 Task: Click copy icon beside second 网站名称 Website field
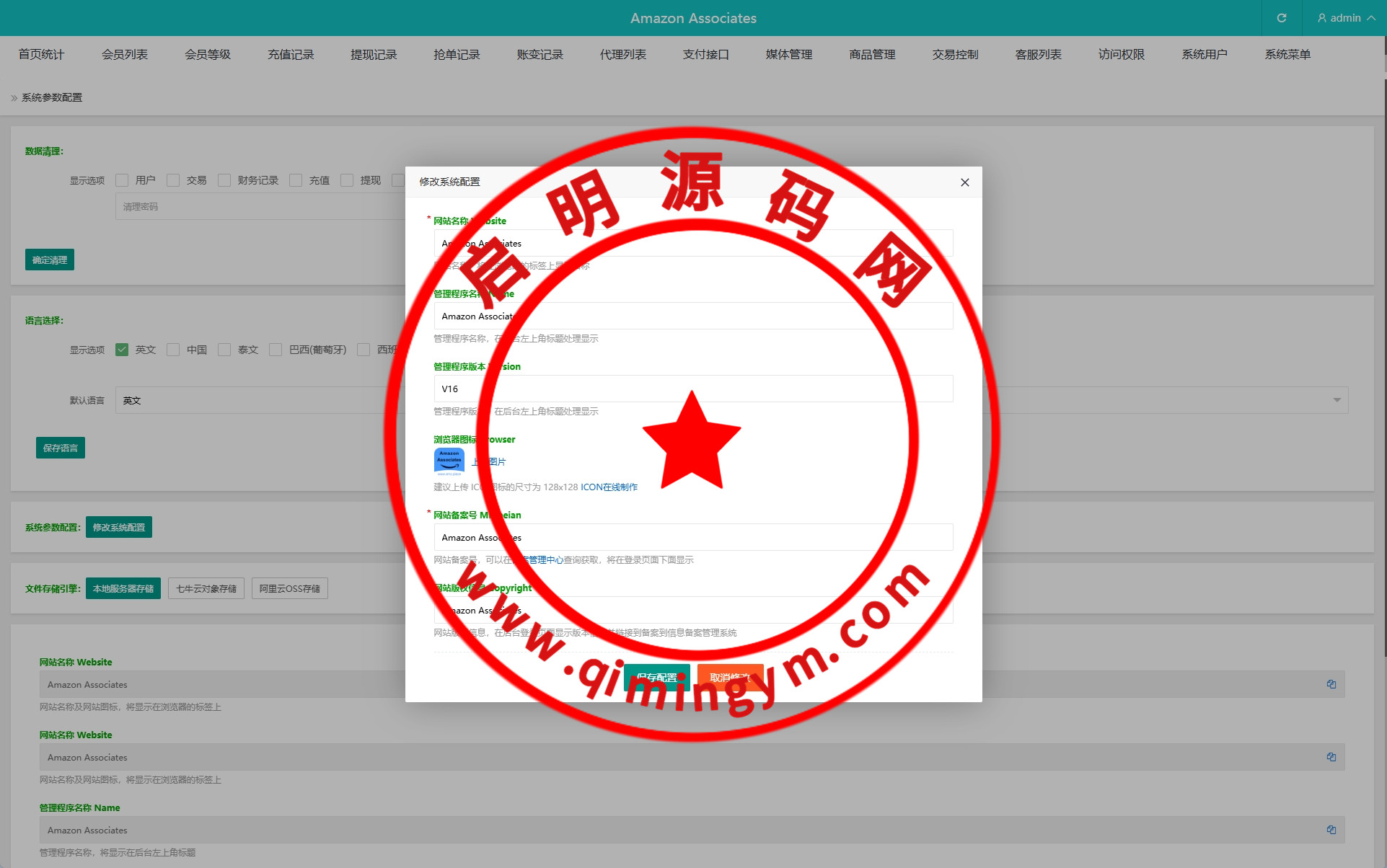tap(1331, 757)
